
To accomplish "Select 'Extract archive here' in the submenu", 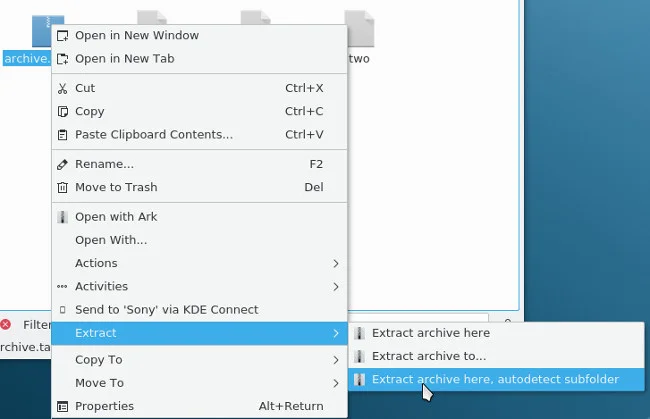I will 430,333.
